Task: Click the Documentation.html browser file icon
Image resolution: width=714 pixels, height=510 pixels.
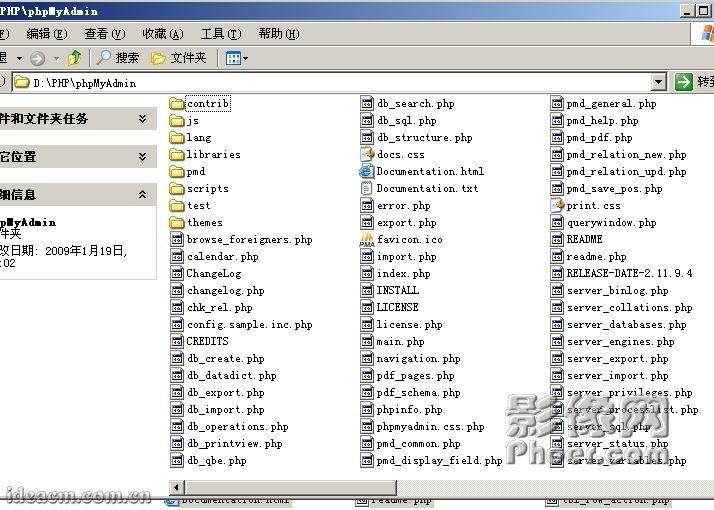Action: 366,172
